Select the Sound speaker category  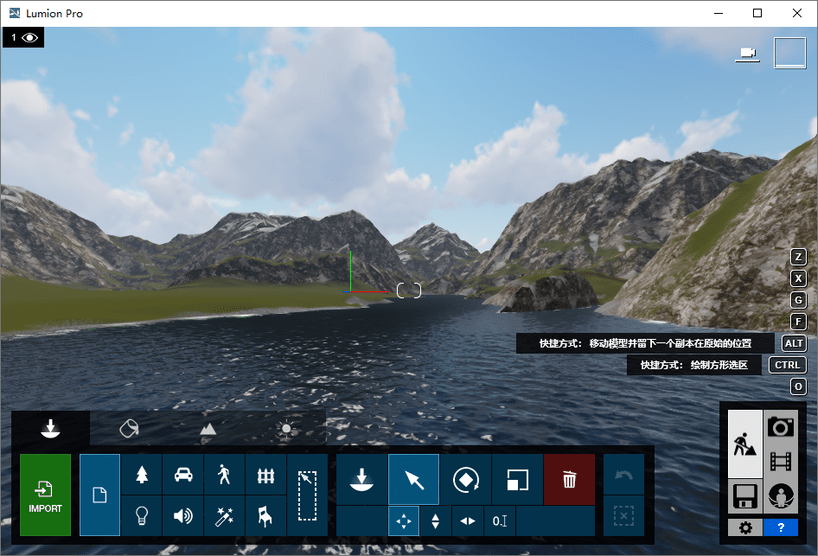(x=183, y=516)
